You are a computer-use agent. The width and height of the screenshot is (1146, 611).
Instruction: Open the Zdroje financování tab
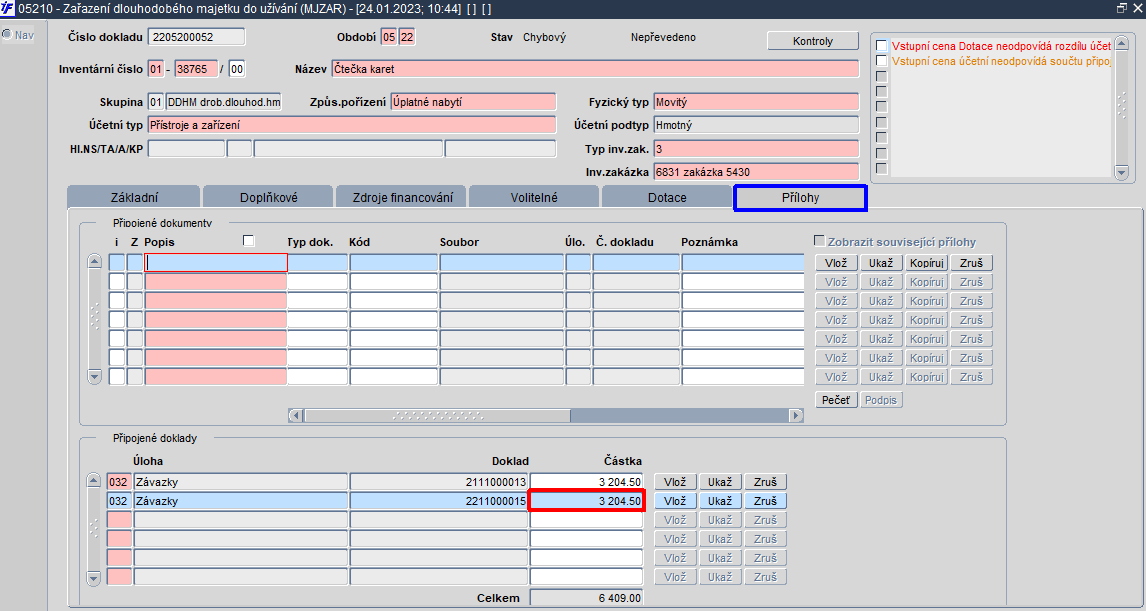point(402,197)
